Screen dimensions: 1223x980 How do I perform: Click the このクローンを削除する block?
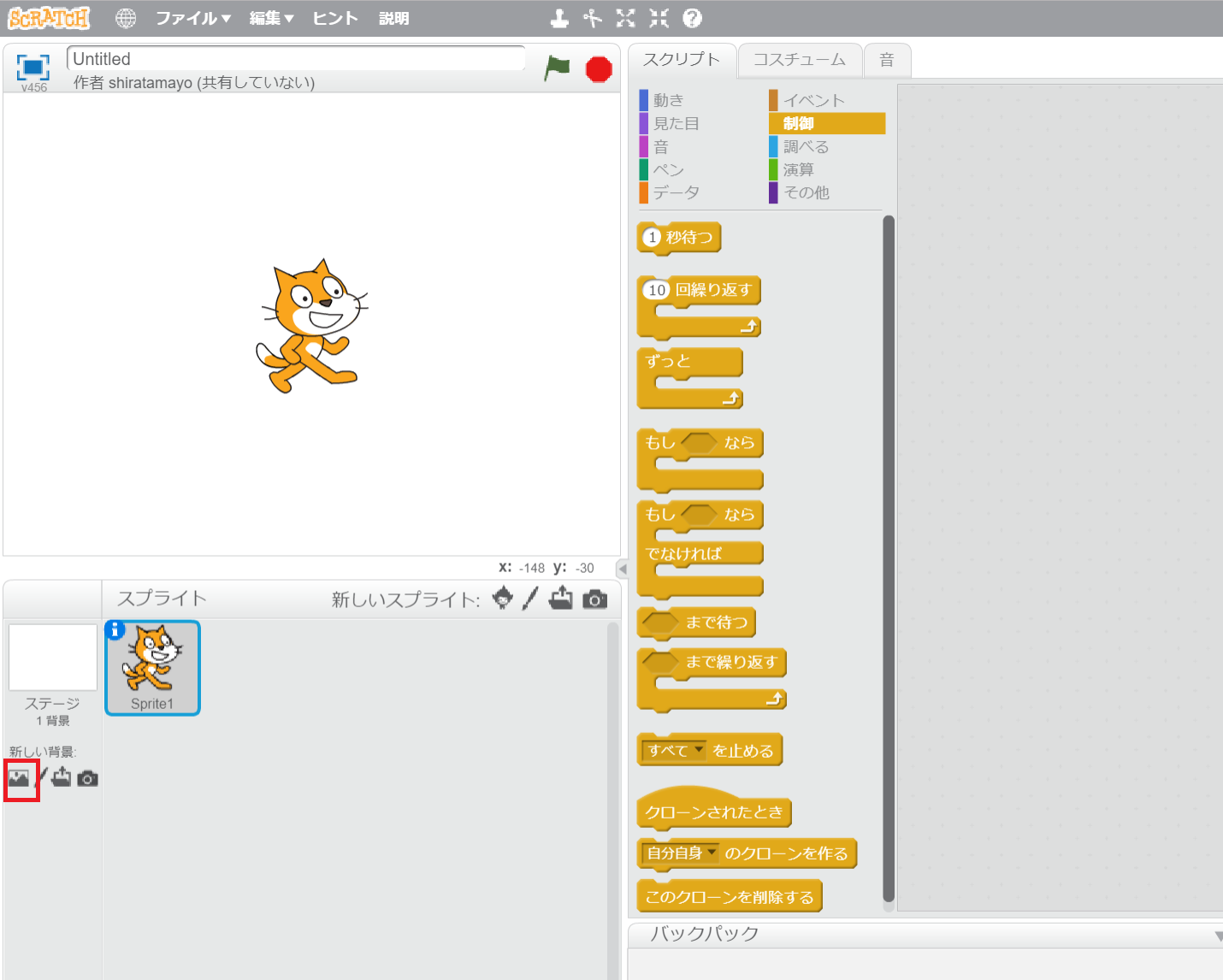(730, 896)
